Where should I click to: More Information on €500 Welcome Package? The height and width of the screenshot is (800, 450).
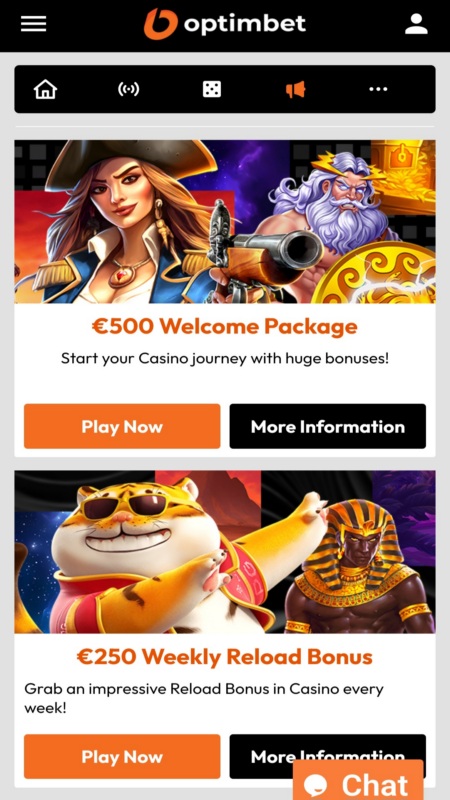(328, 426)
